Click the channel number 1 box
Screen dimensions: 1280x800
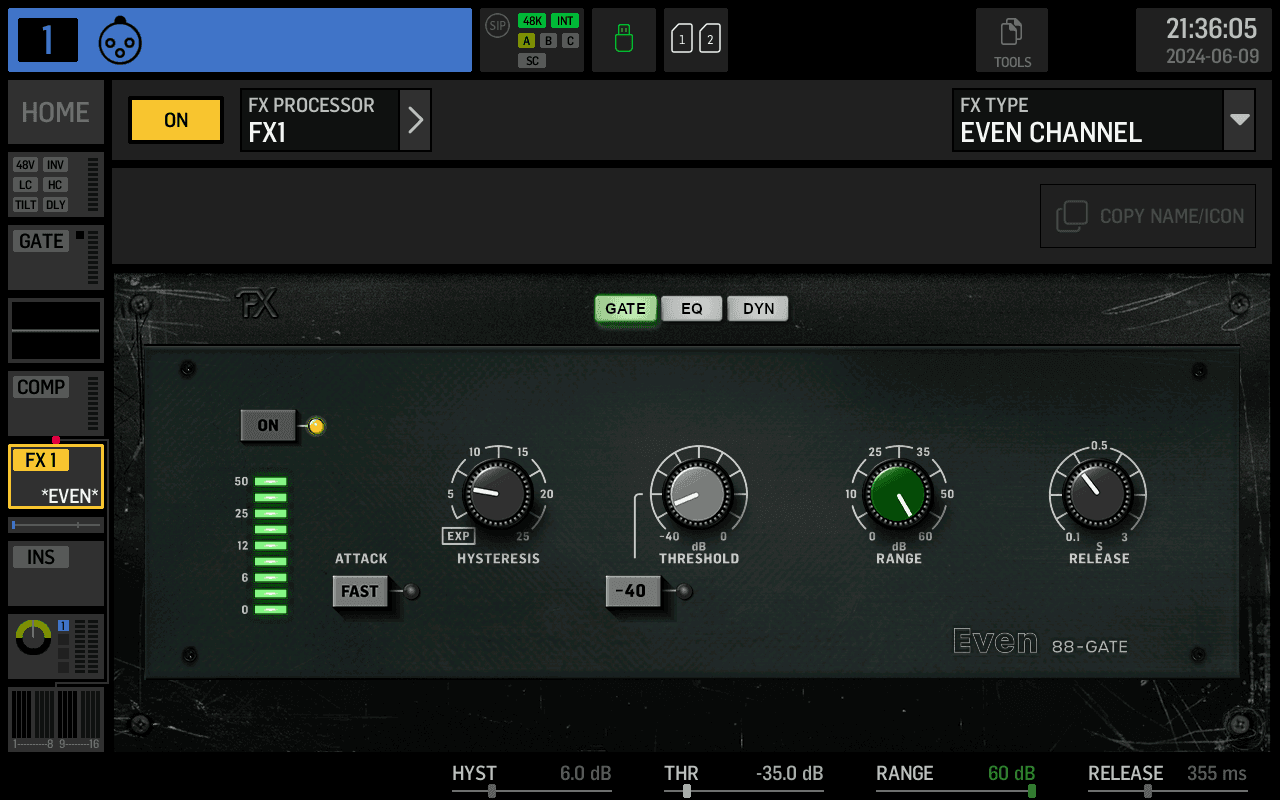click(48, 40)
